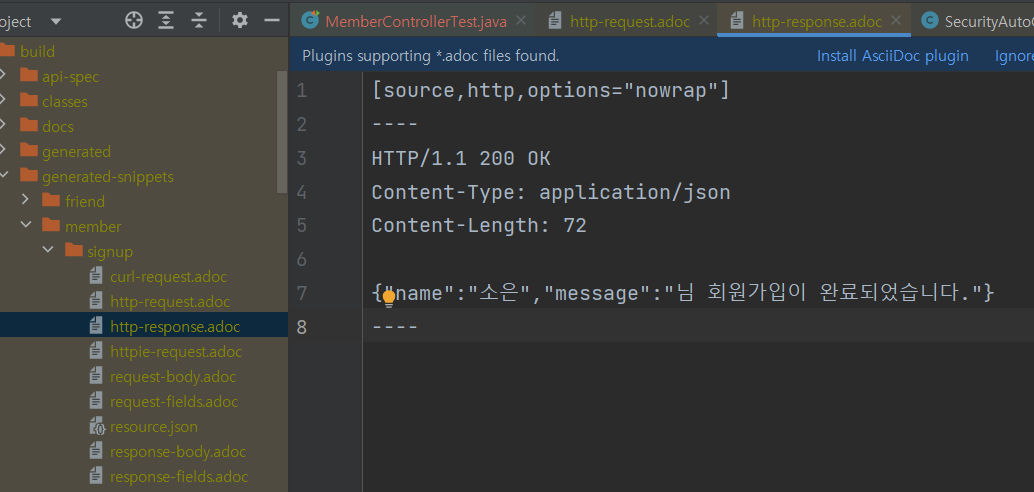Click line number 8 in gutter
This screenshot has width=1034, height=492.
click(x=301, y=326)
